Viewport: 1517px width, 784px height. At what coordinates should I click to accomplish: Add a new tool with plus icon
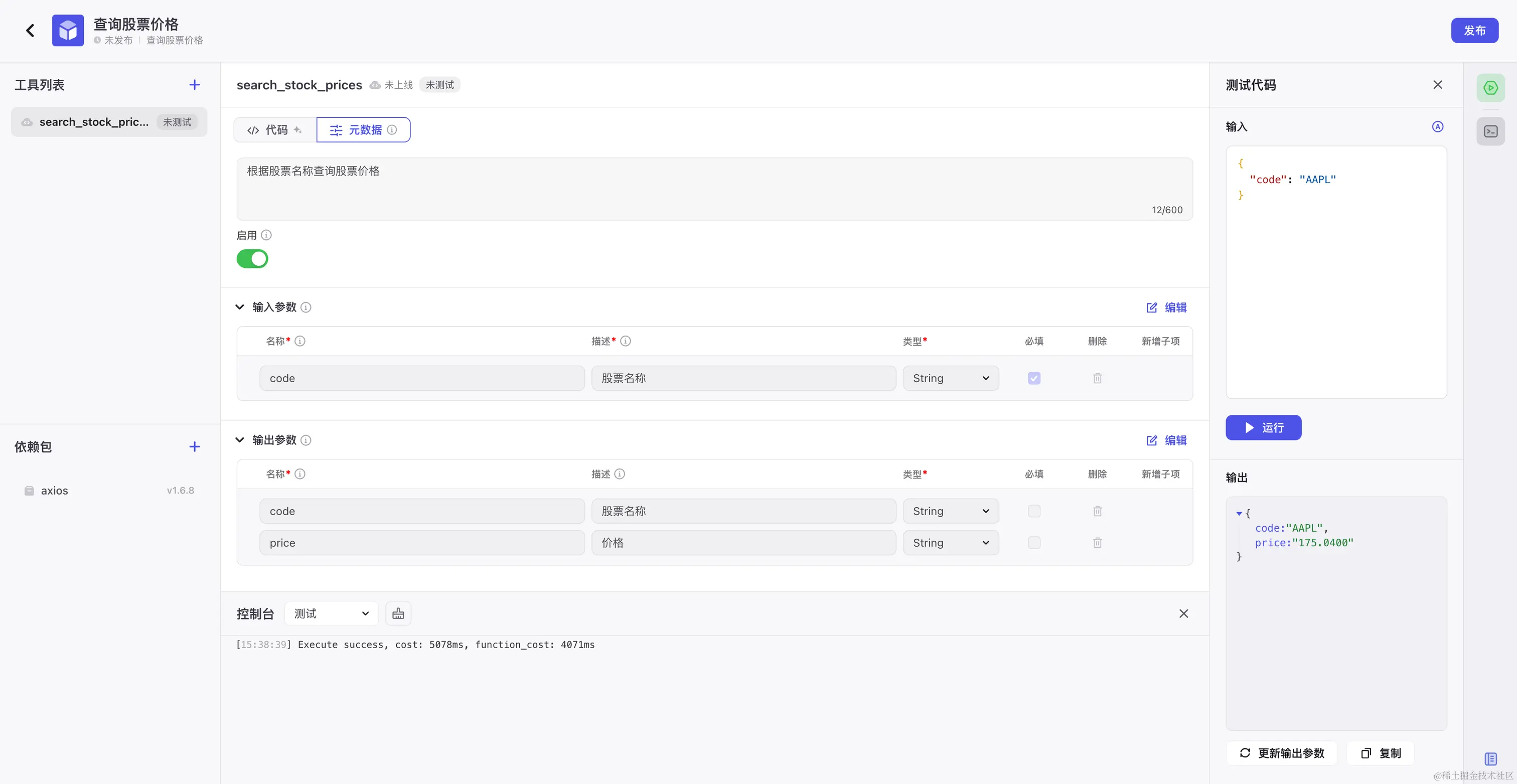[194, 85]
